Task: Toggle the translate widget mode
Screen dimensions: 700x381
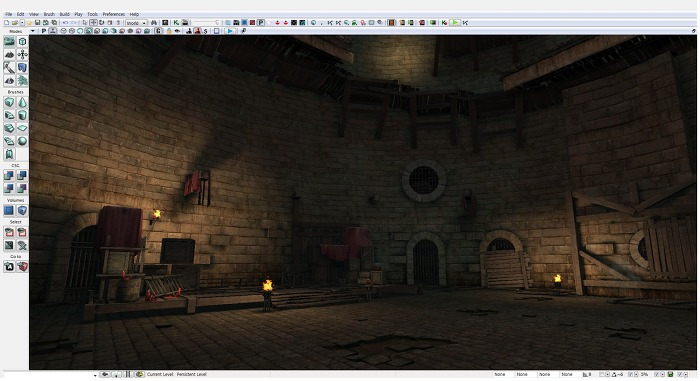Action: (93, 23)
